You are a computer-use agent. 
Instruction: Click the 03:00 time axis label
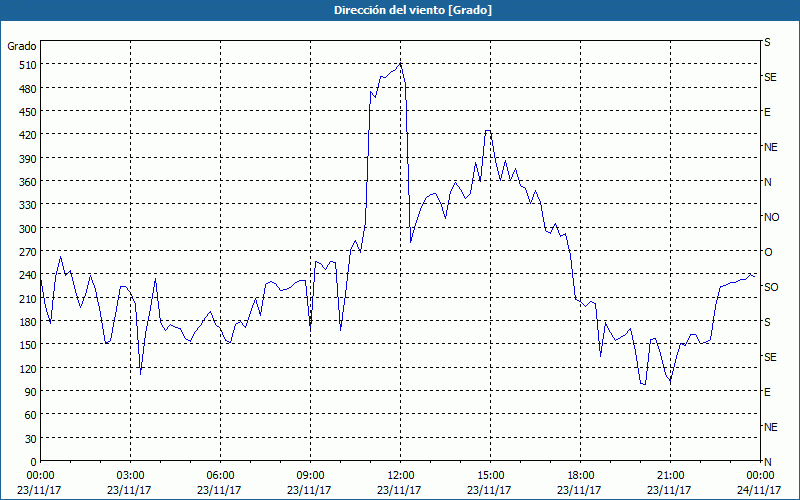[x=131, y=476]
